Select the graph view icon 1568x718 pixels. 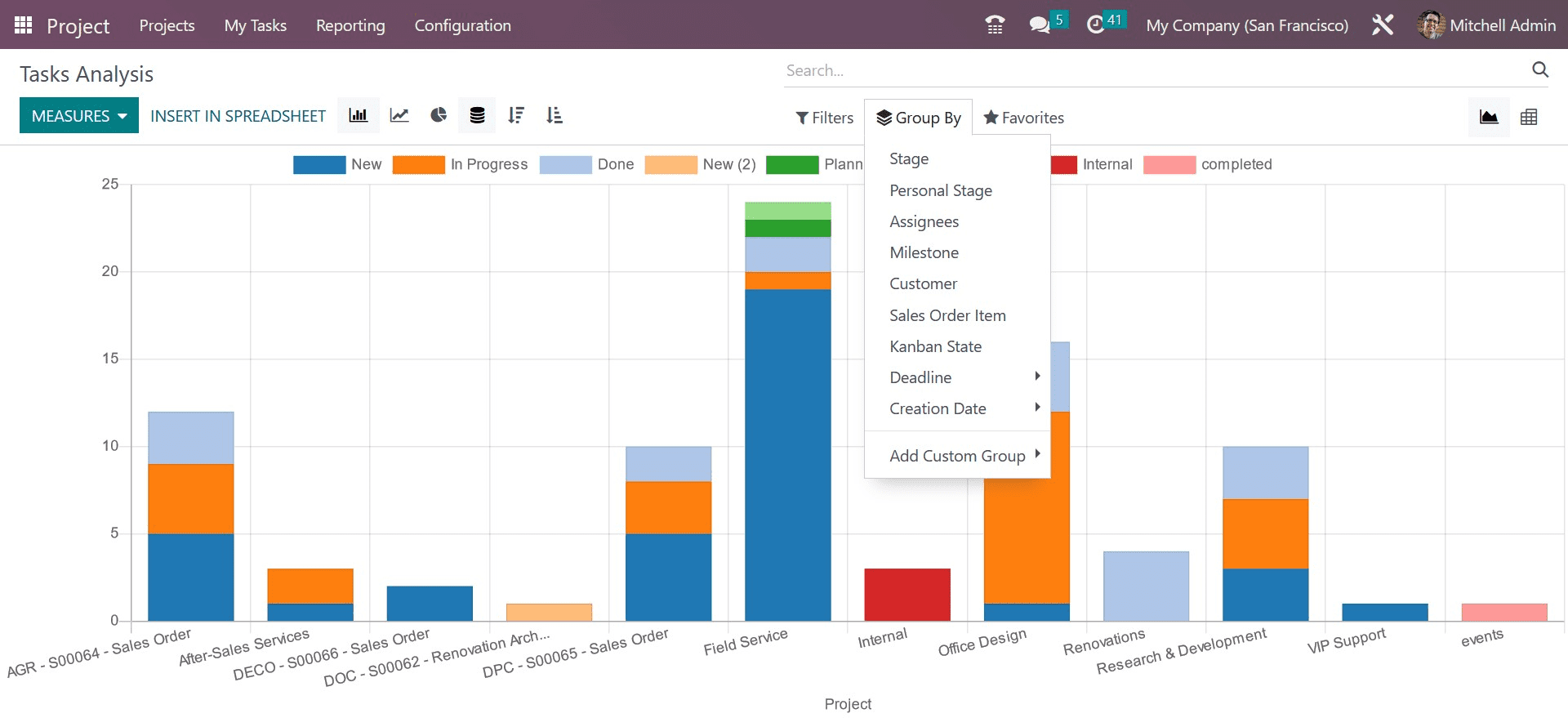[1489, 117]
